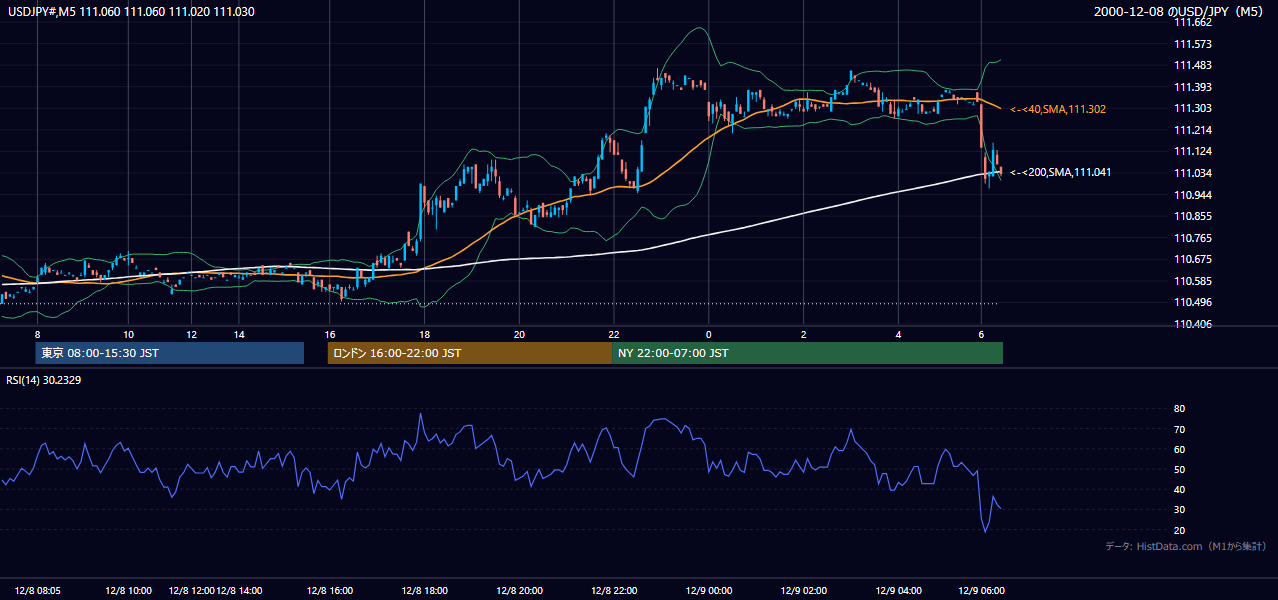Viewport: 1278px width, 600px height.
Task: Click the 111.034 price axis label
Action: click(1193, 173)
